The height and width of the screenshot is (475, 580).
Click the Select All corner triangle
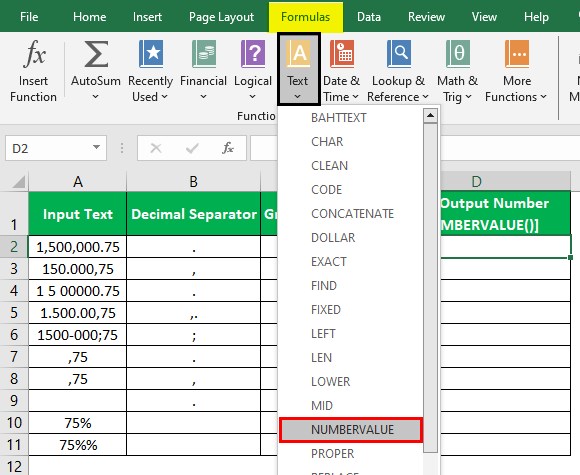point(18,182)
